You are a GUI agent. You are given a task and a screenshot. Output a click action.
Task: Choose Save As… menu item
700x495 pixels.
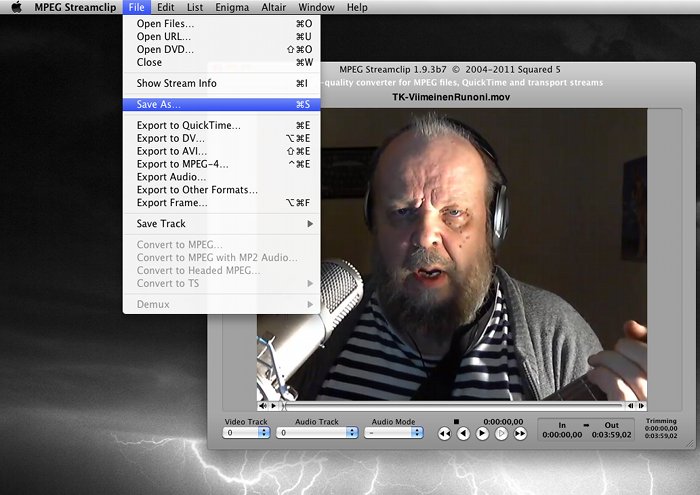click(221, 104)
